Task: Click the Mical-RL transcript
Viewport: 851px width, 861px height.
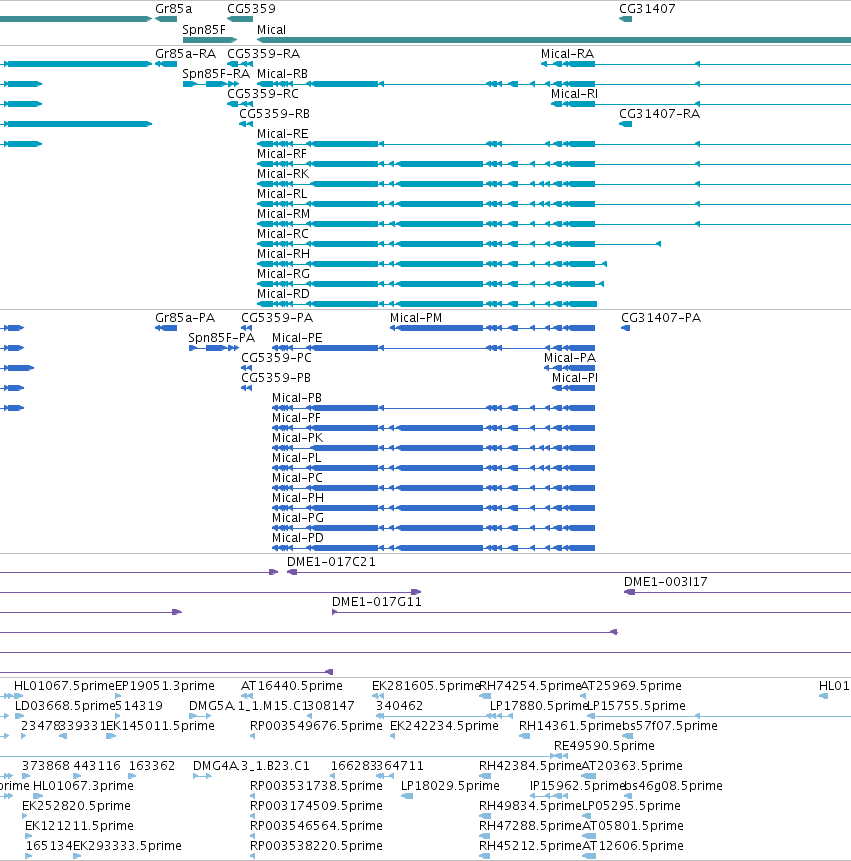Action: (554, 204)
